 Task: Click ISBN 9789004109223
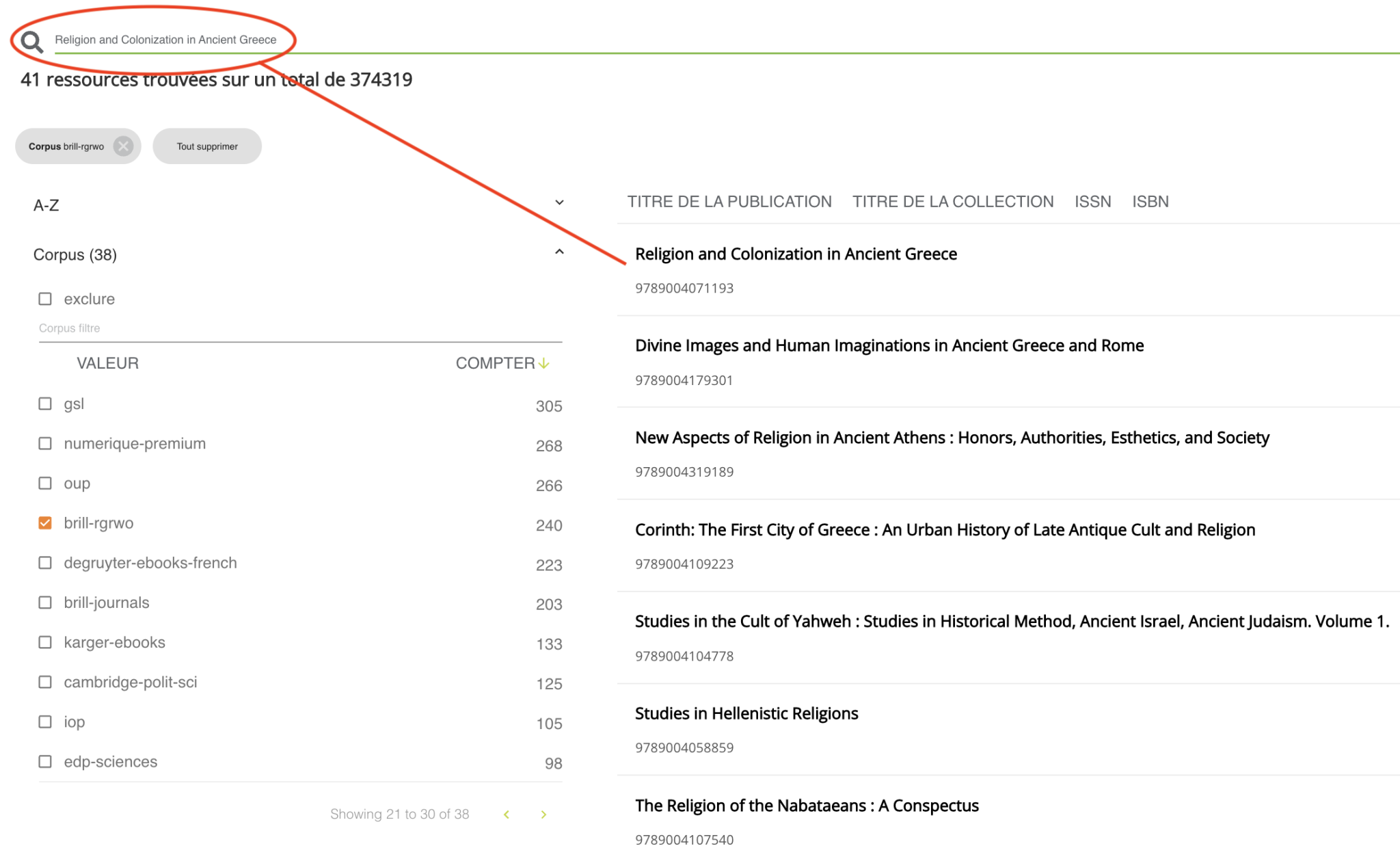coord(684,564)
